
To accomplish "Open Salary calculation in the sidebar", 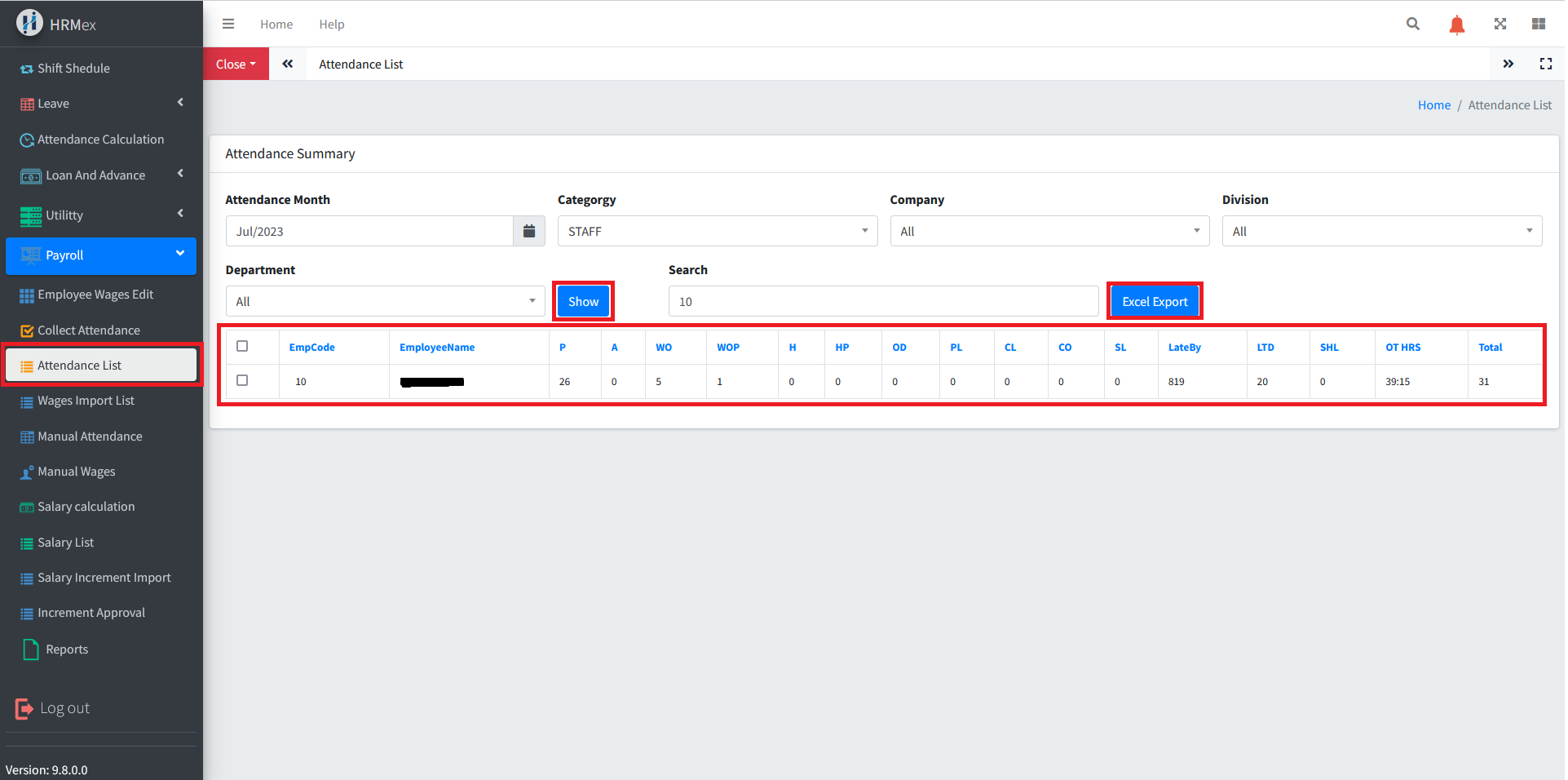I will [86, 507].
